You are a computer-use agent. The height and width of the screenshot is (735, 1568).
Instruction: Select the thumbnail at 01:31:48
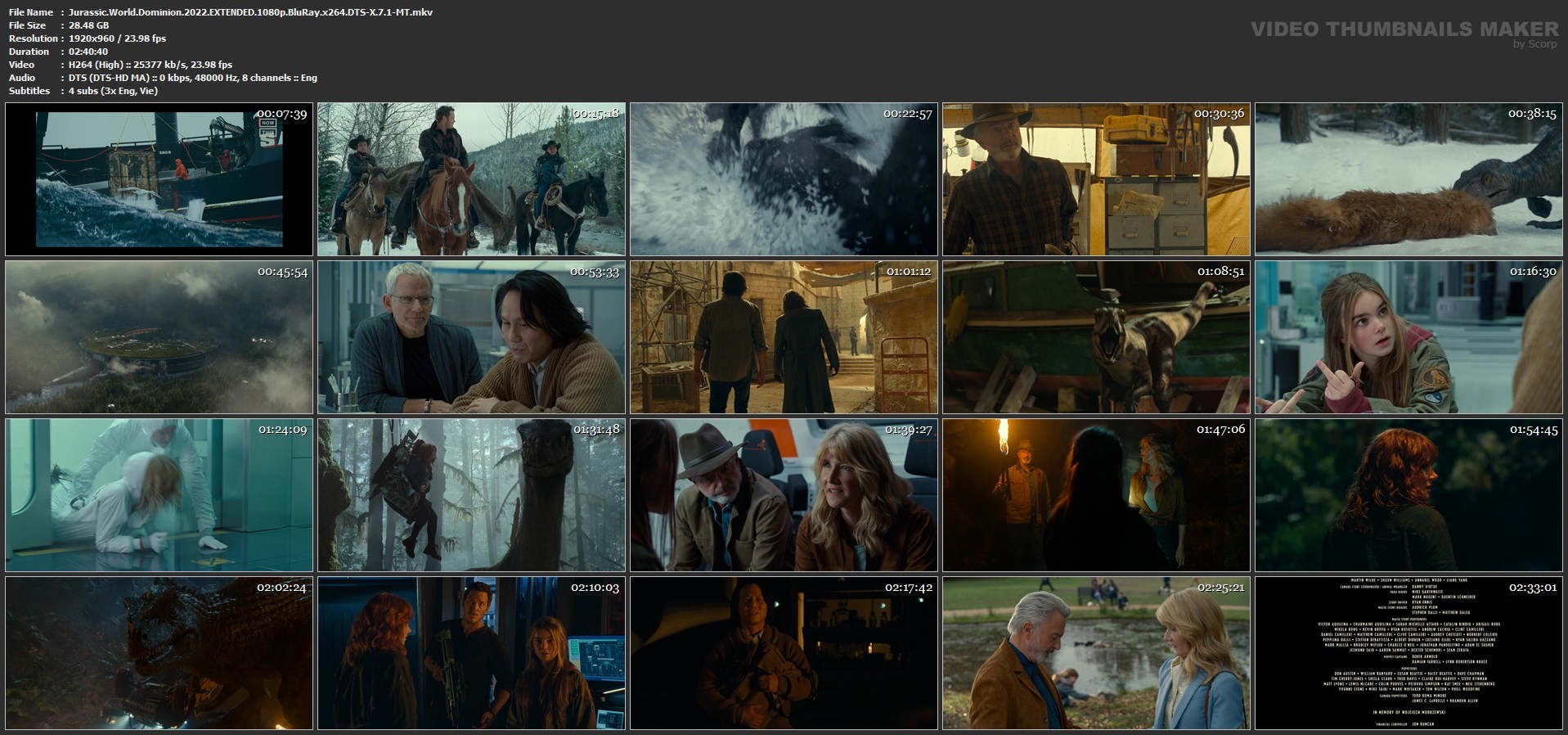click(472, 495)
